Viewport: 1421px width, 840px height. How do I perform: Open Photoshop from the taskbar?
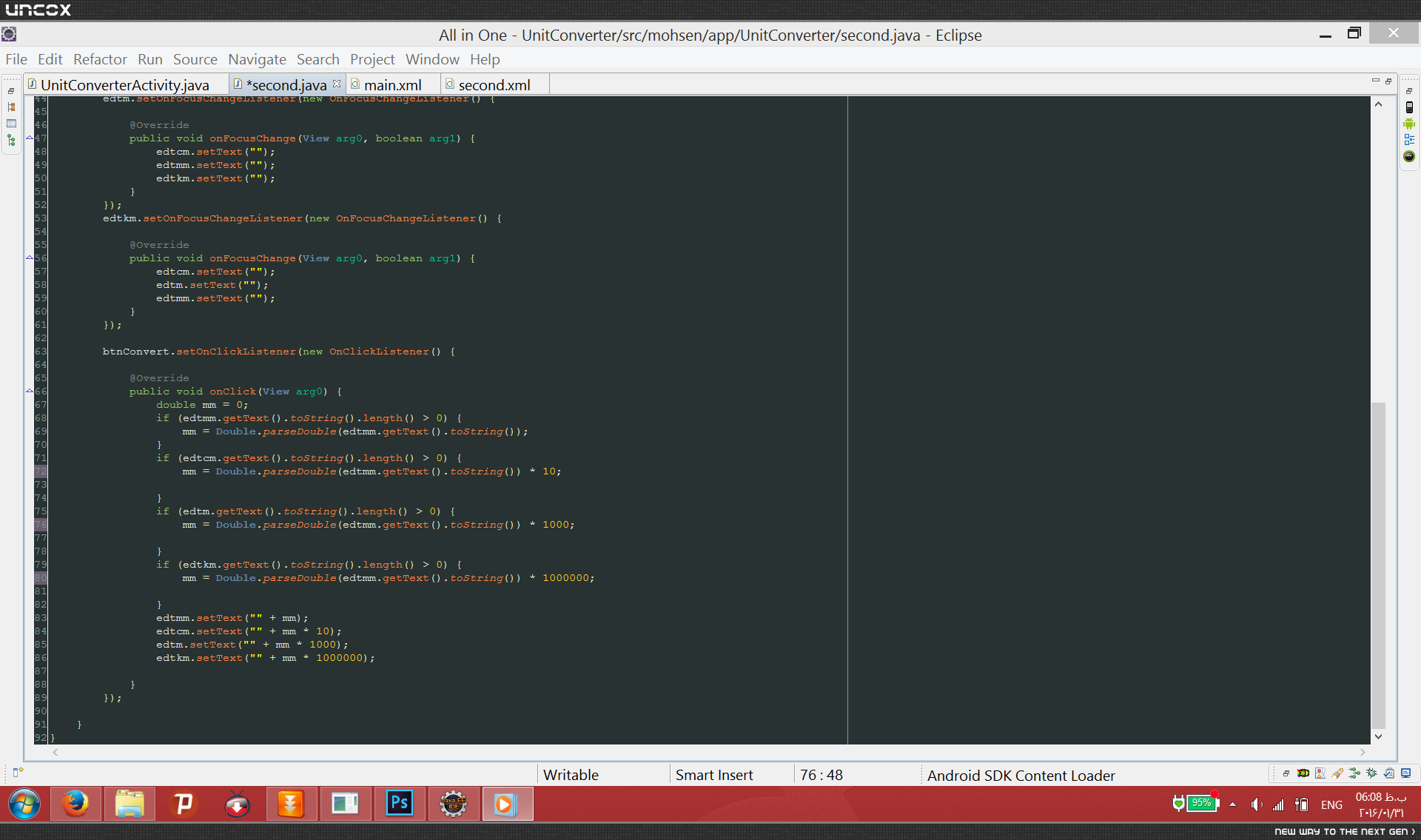point(400,804)
